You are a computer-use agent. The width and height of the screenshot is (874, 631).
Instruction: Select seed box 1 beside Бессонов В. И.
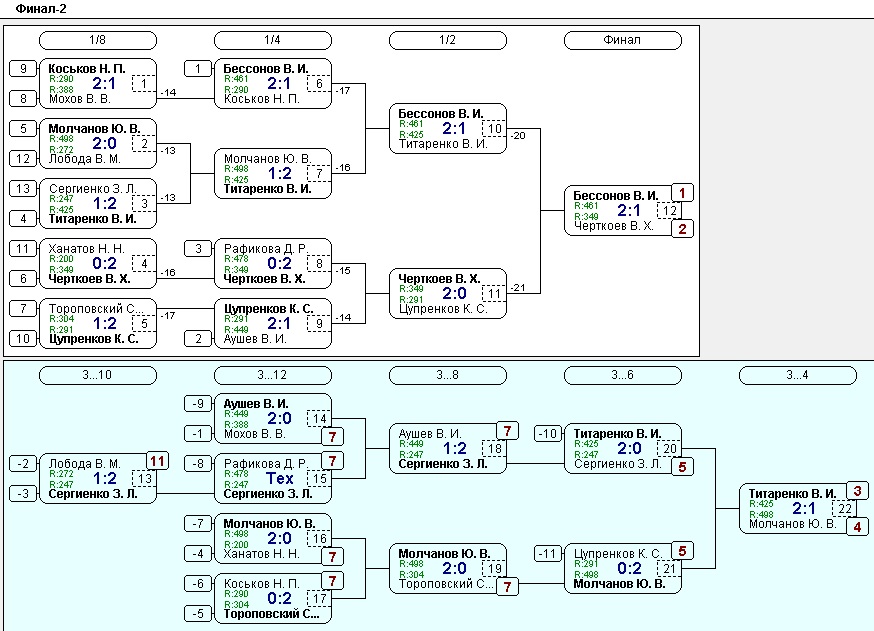(198, 69)
